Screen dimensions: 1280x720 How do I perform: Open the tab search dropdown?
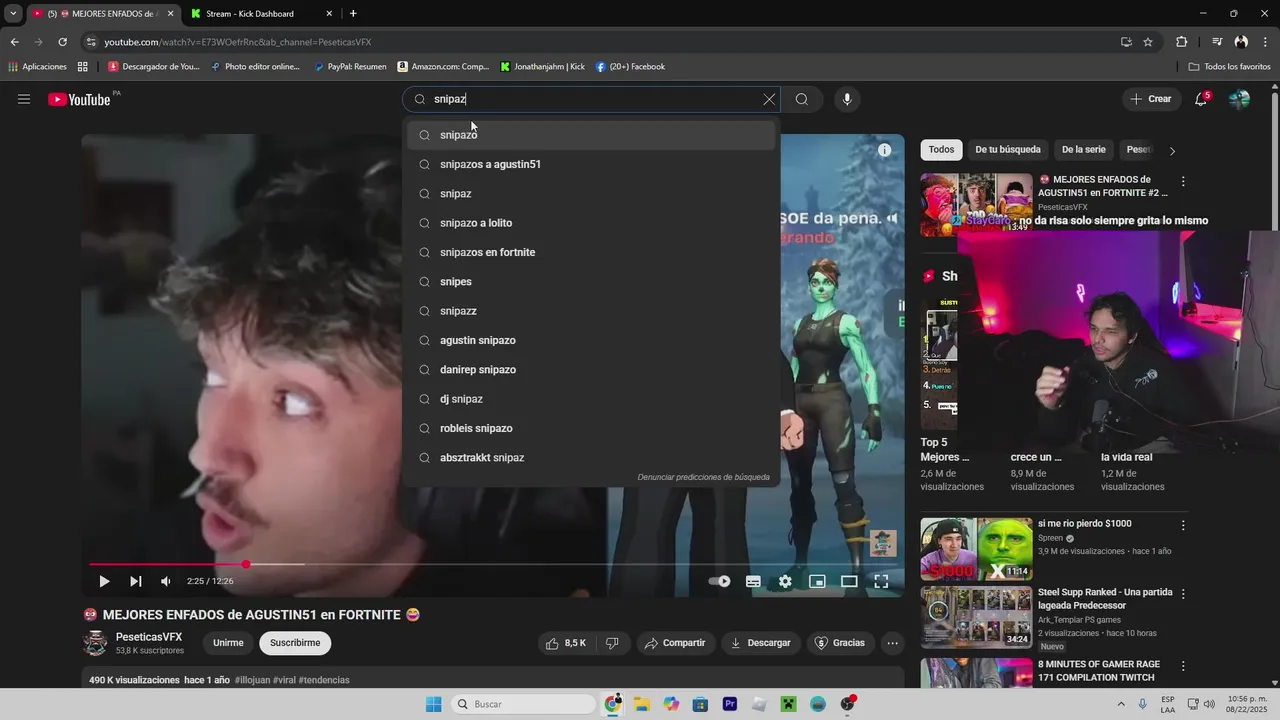pyautogui.click(x=13, y=14)
